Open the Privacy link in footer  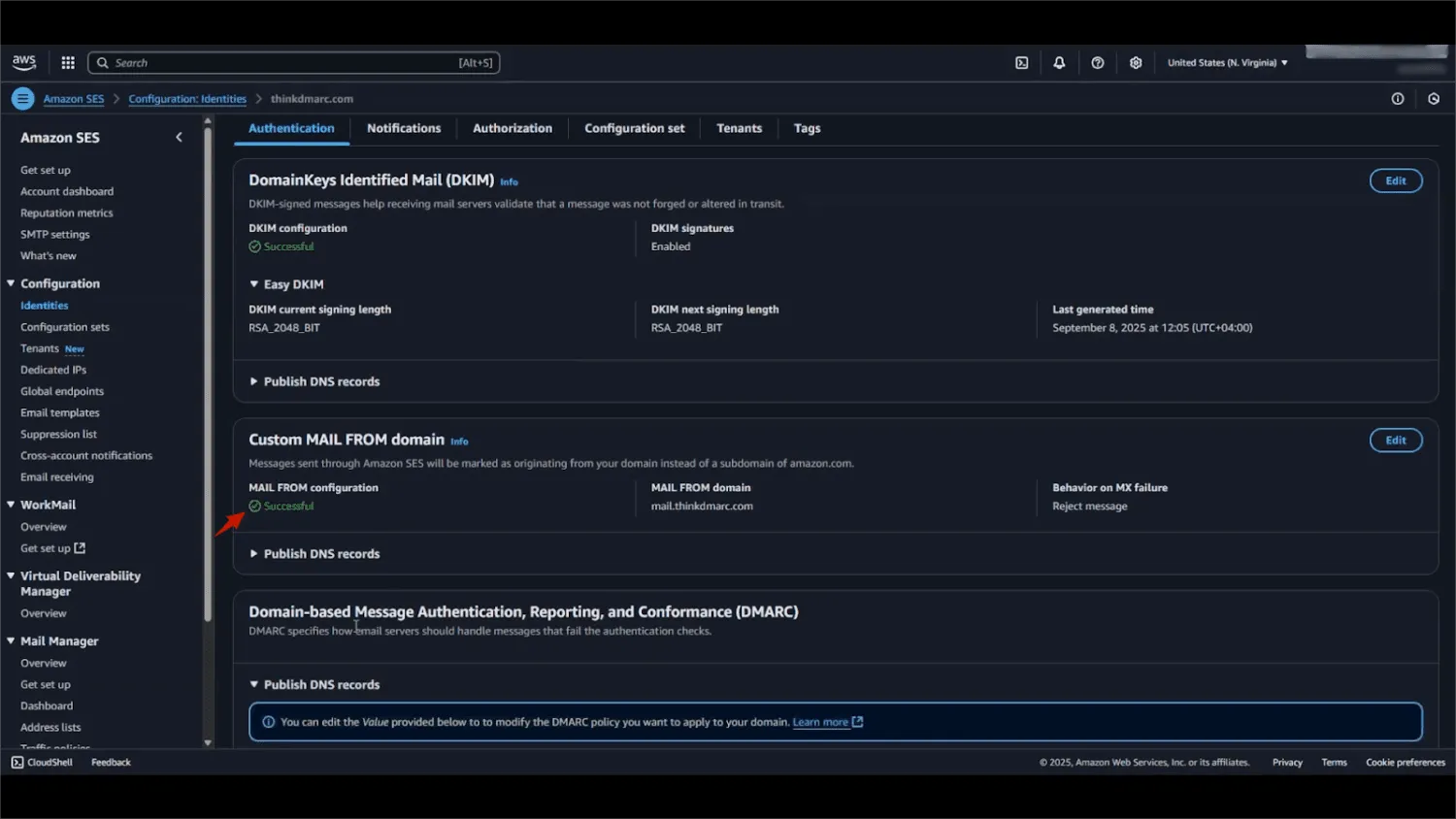tap(1287, 763)
